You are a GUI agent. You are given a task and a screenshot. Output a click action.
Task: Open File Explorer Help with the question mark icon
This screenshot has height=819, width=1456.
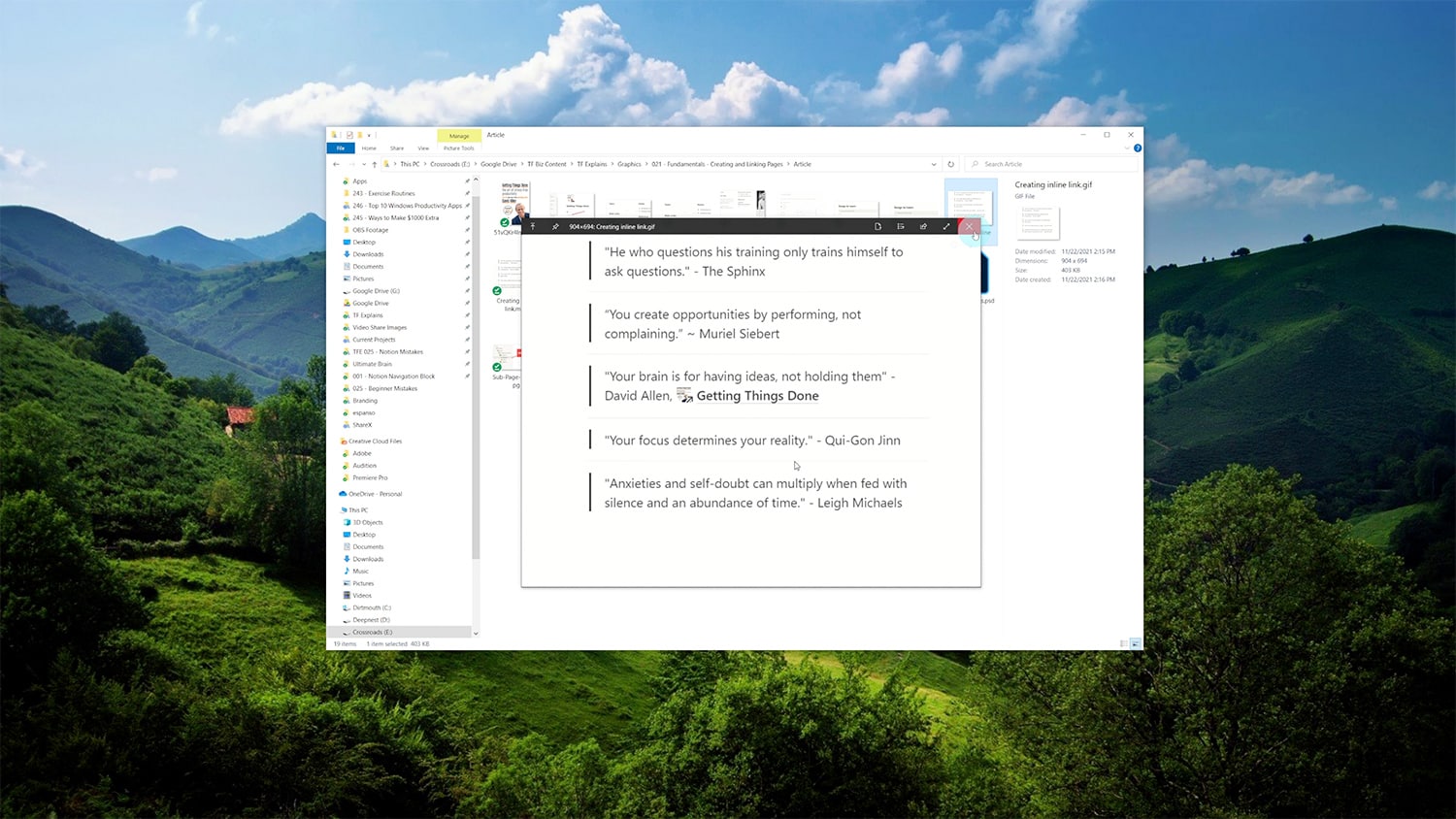tap(1138, 147)
